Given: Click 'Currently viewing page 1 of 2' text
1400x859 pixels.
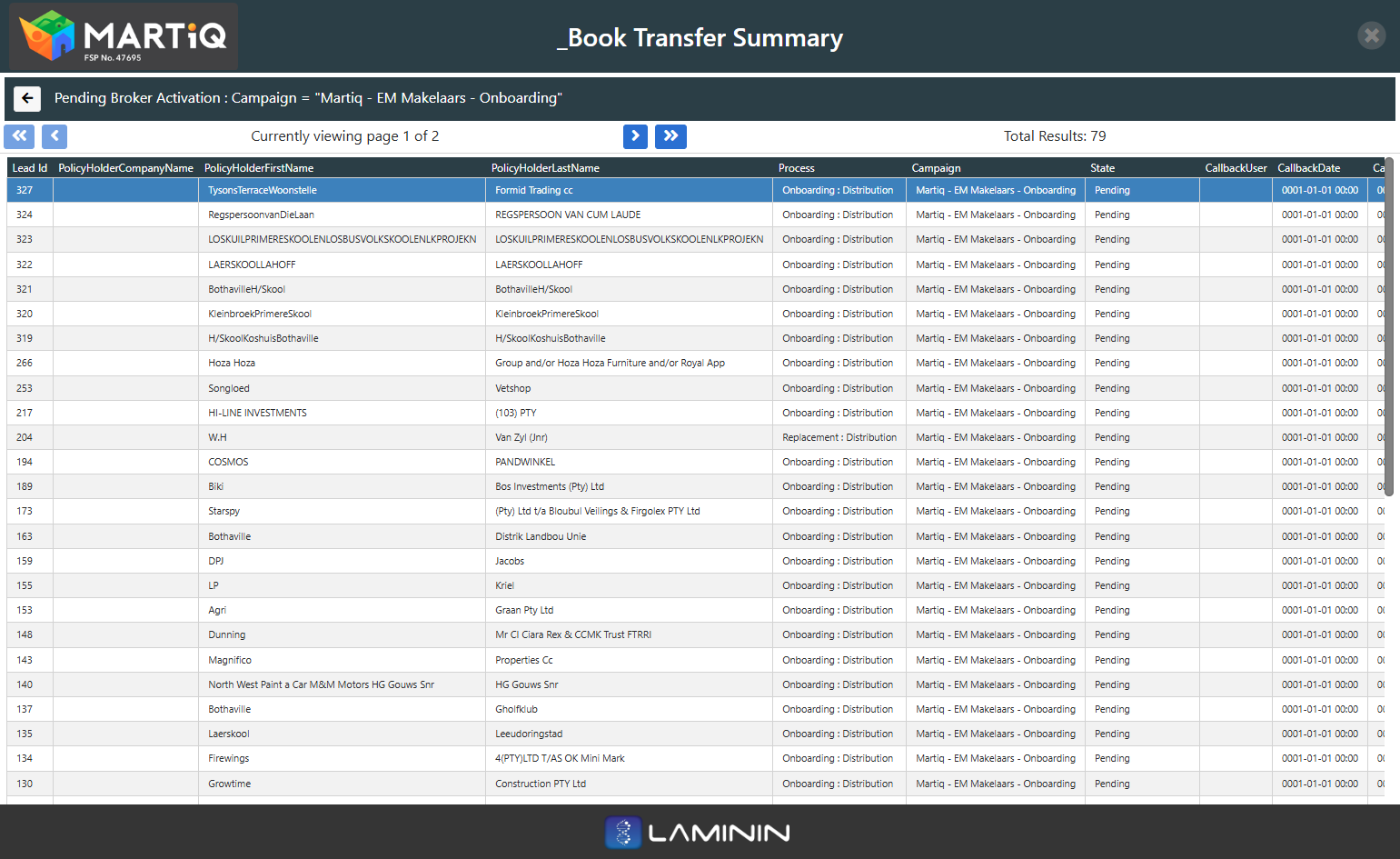Looking at the screenshot, I should (x=345, y=136).
